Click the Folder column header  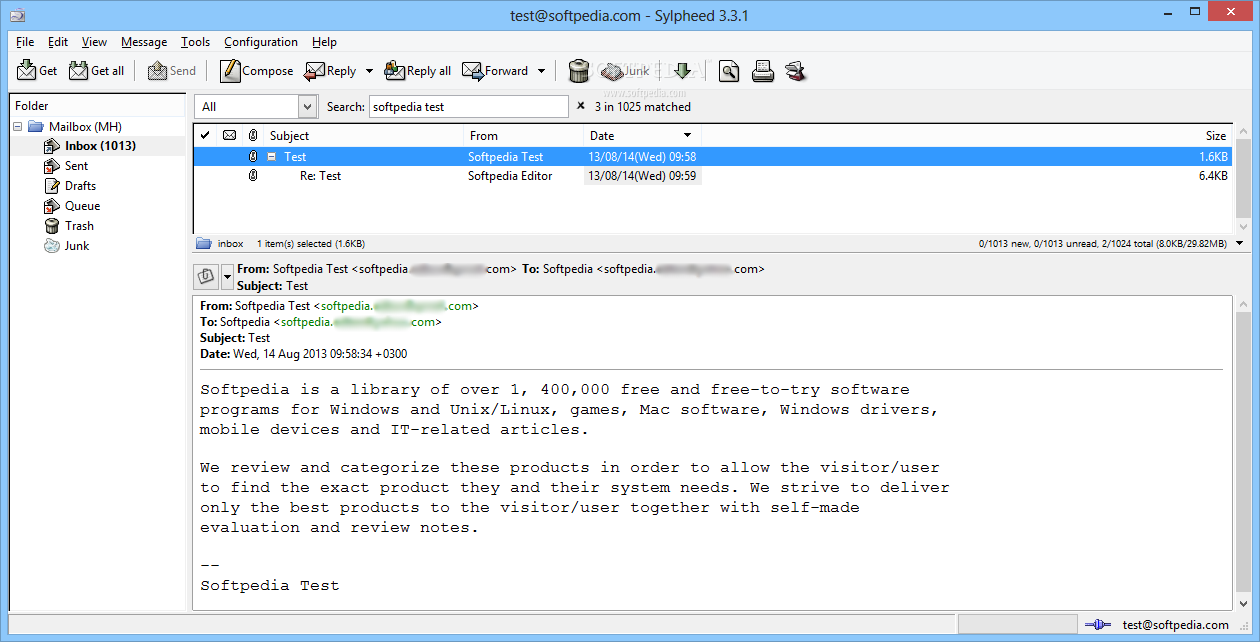click(x=97, y=105)
